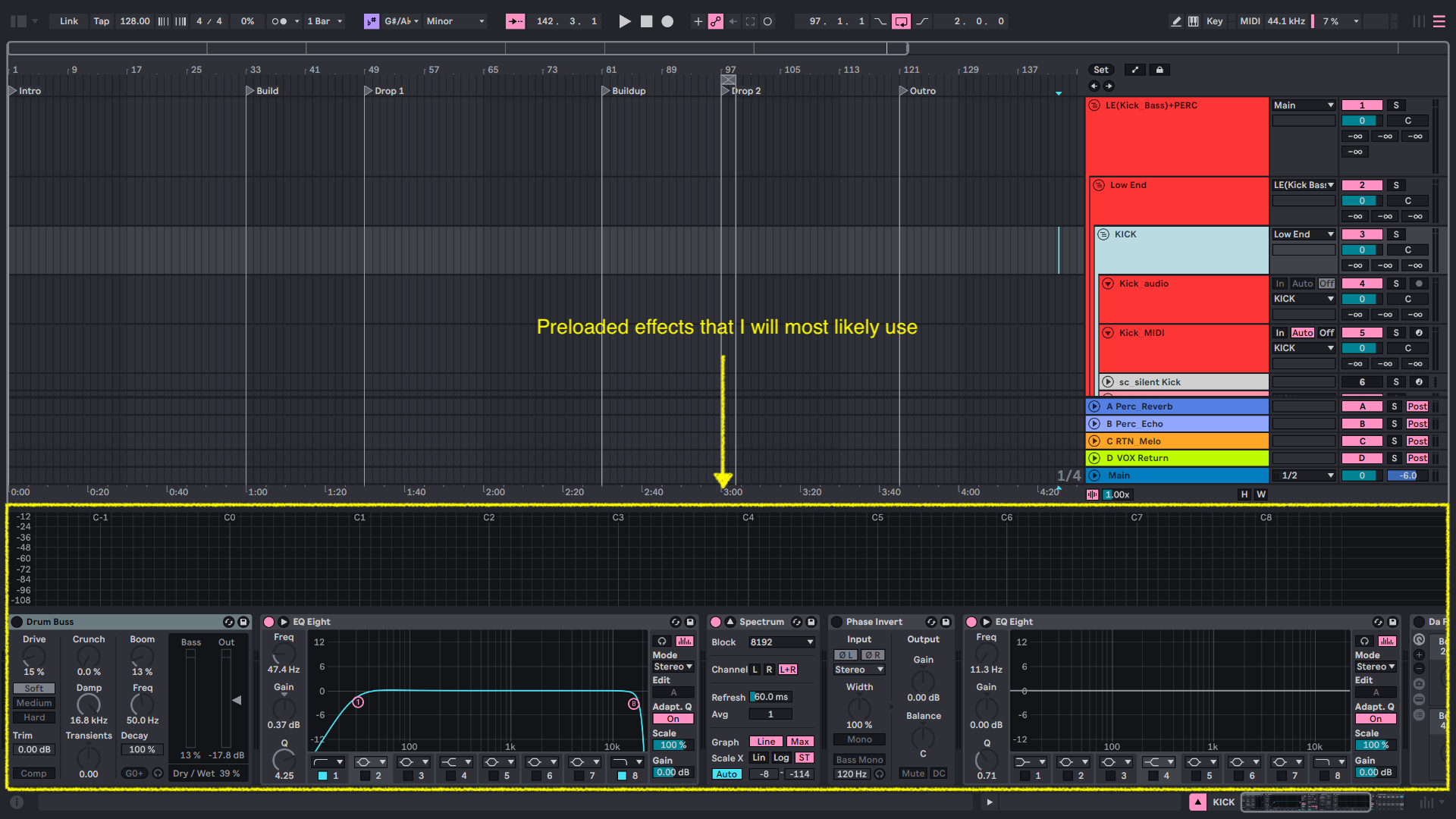Open the 1 Bar quantization dropdown
The image size is (1456, 819).
click(325, 21)
